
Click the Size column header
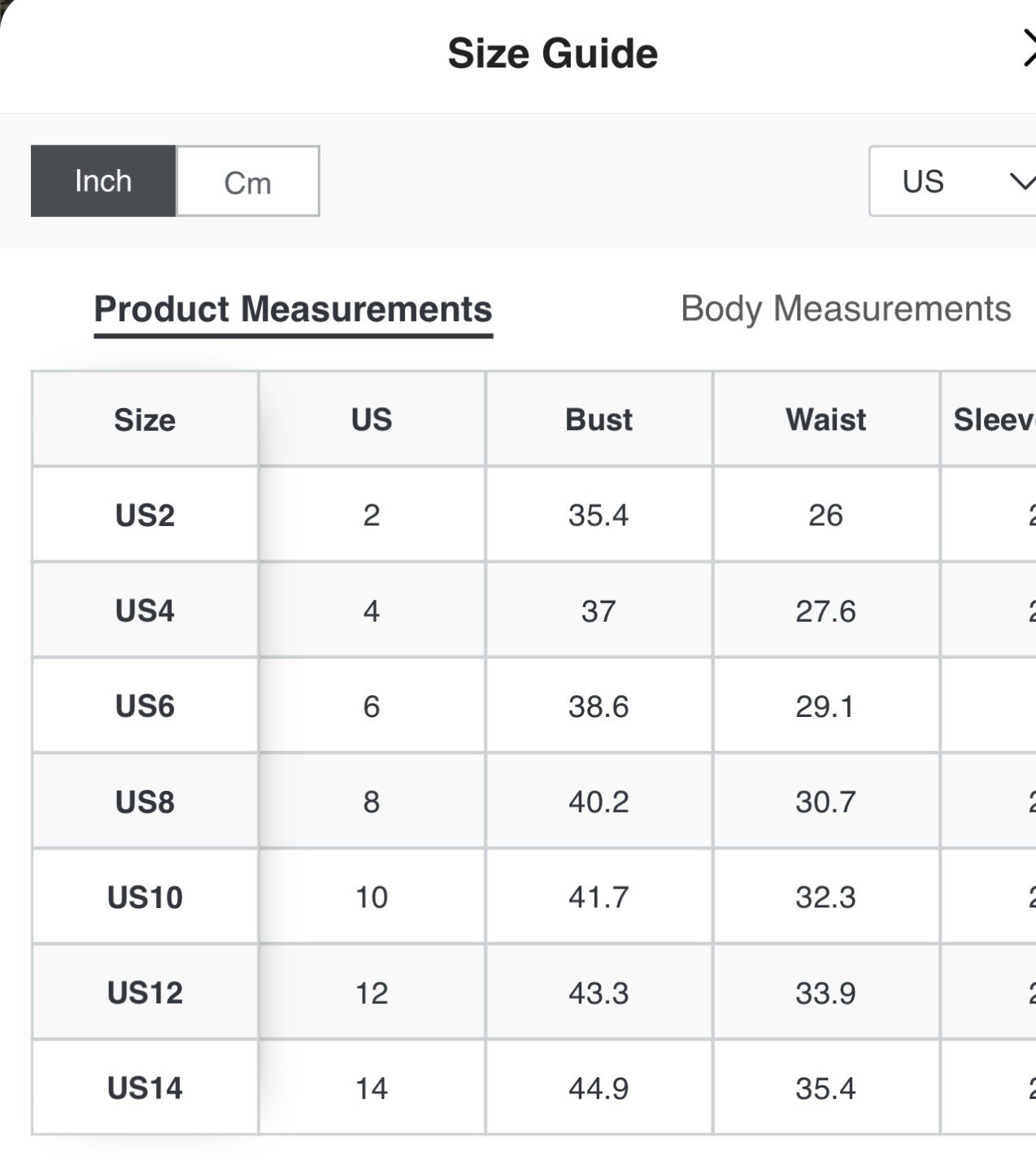click(145, 419)
